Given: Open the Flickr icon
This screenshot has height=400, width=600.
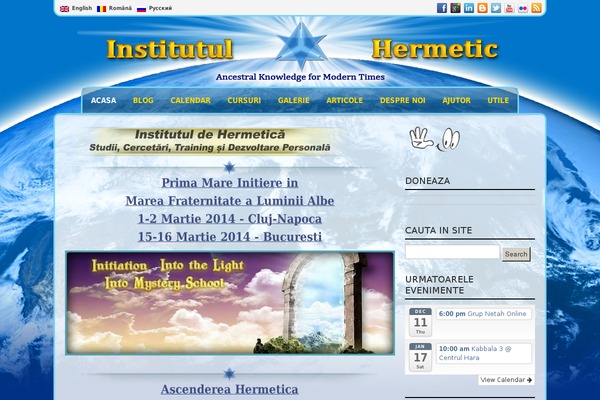Looking at the screenshot, I should 523,8.
